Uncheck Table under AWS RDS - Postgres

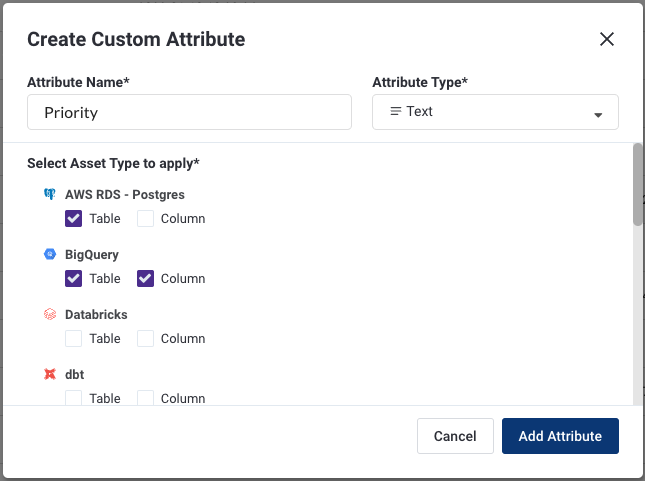73,218
